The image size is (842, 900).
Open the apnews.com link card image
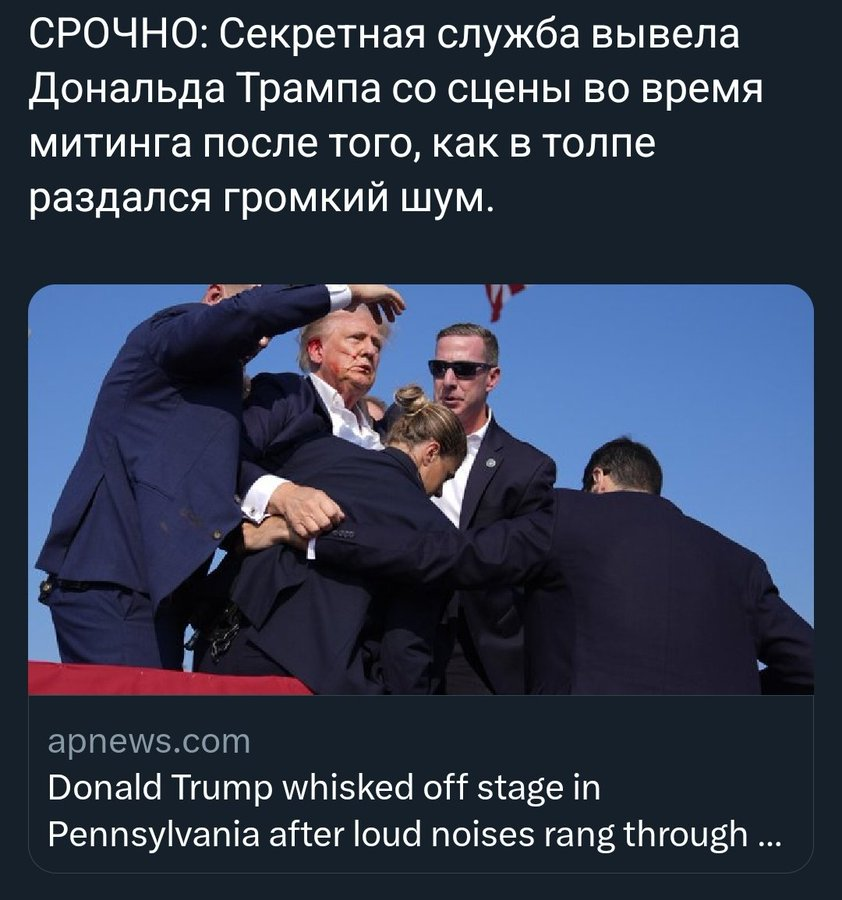tap(421, 490)
